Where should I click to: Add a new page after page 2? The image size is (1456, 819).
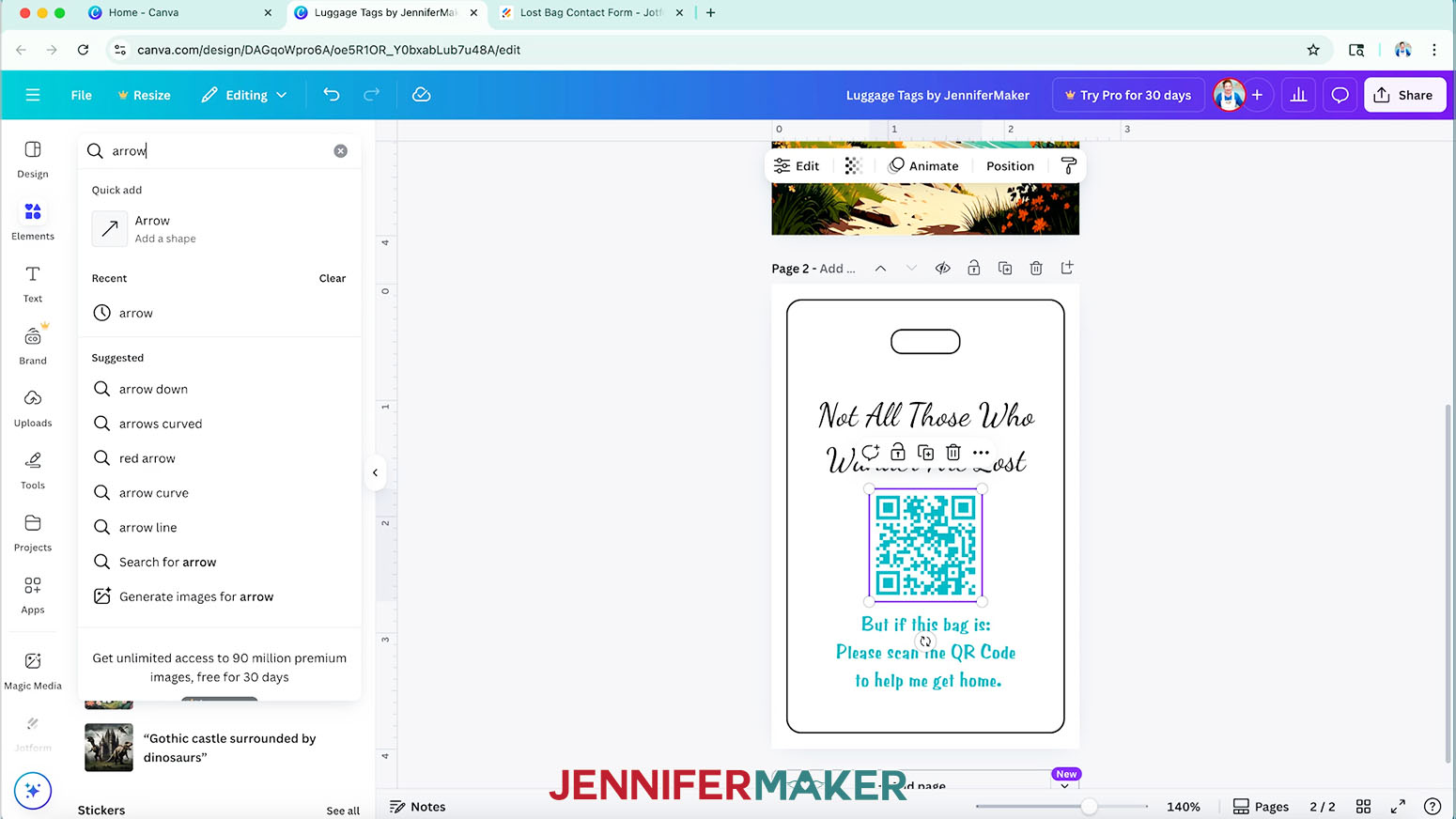point(1067,269)
